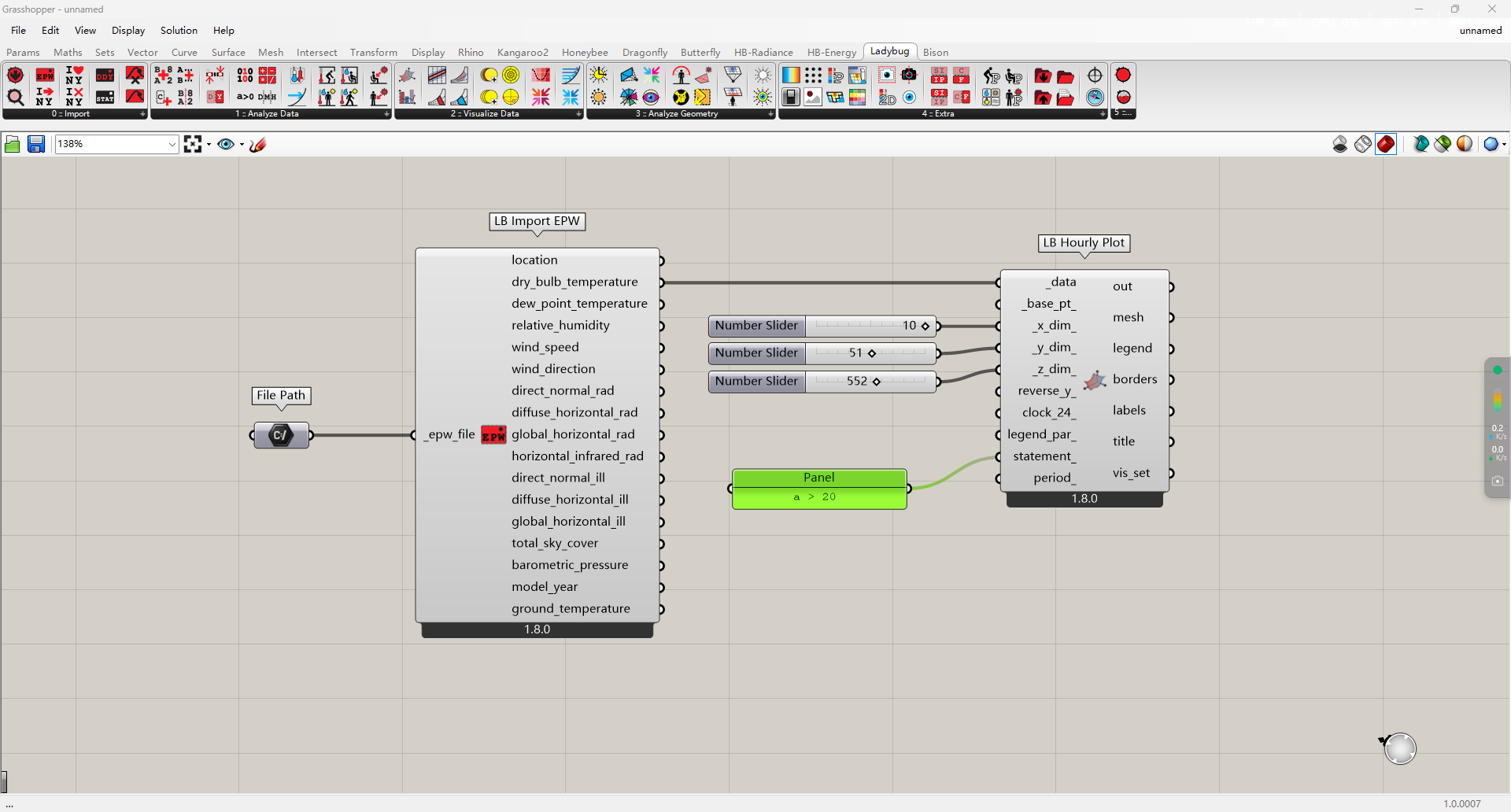
Task: Toggle green status dot on side widget
Action: pos(1498,370)
